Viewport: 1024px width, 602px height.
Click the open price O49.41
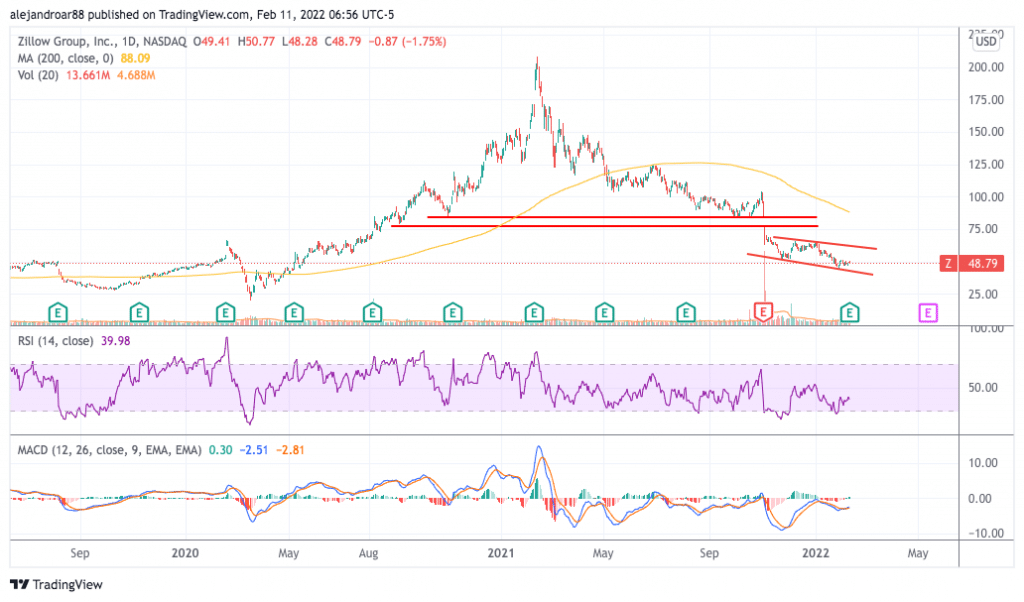tap(212, 42)
